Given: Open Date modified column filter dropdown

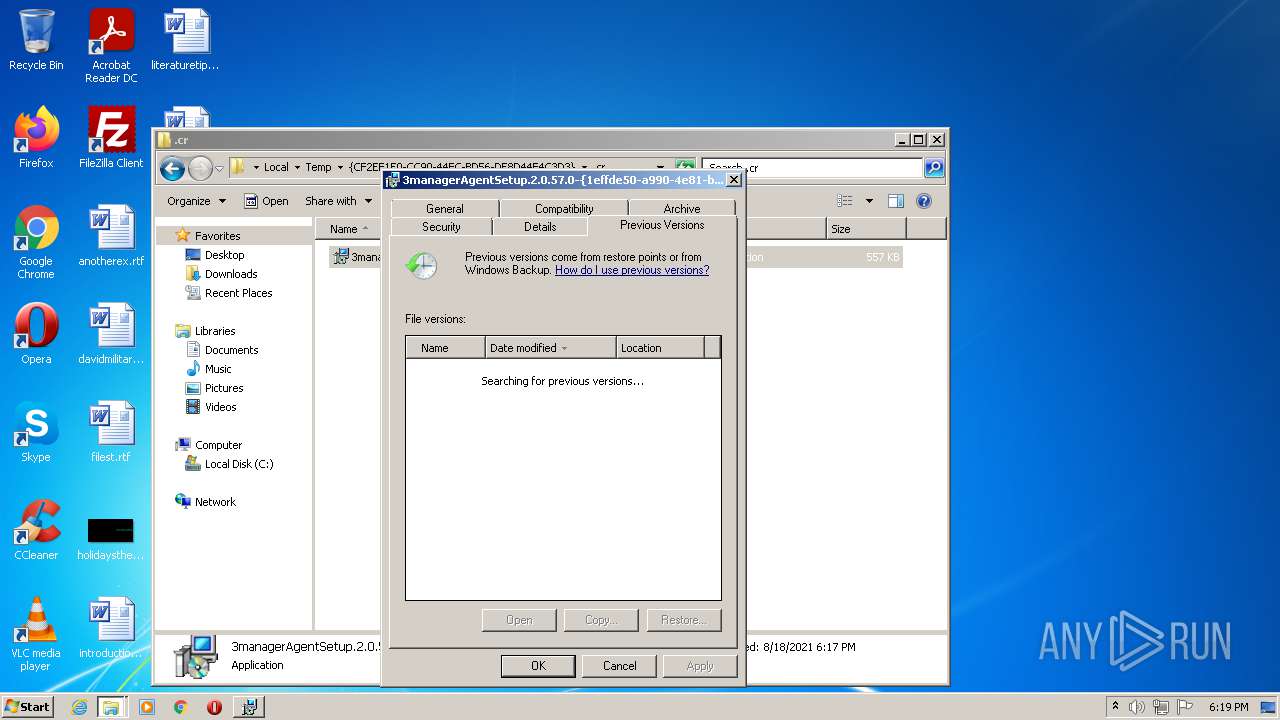Looking at the screenshot, I should point(564,348).
